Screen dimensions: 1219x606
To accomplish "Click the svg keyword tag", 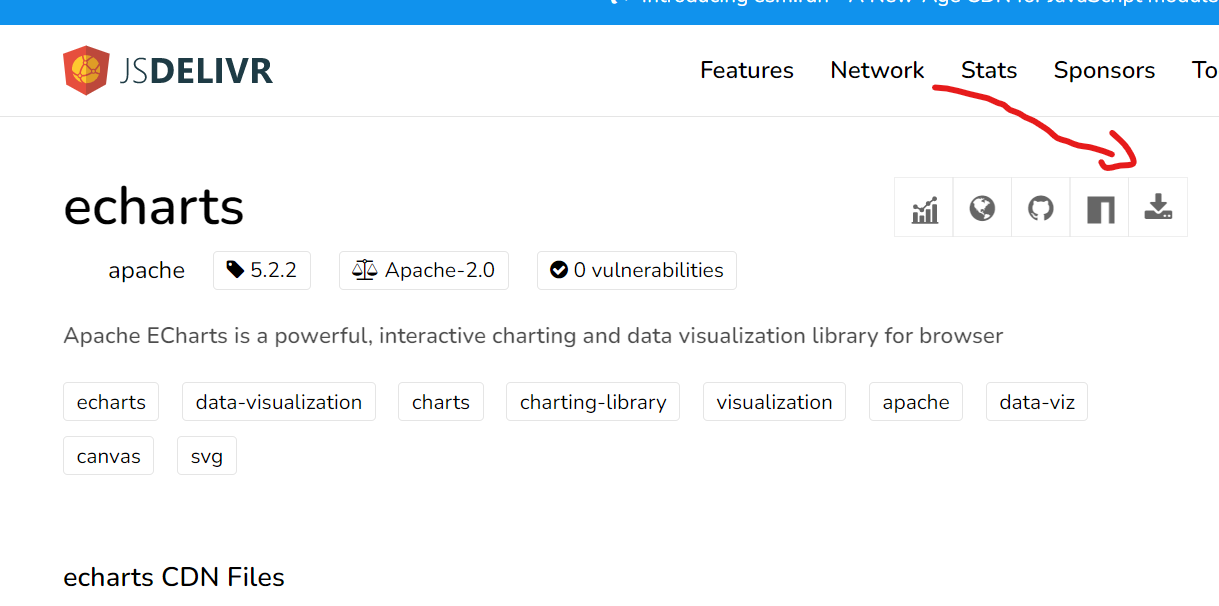I will 207,456.
